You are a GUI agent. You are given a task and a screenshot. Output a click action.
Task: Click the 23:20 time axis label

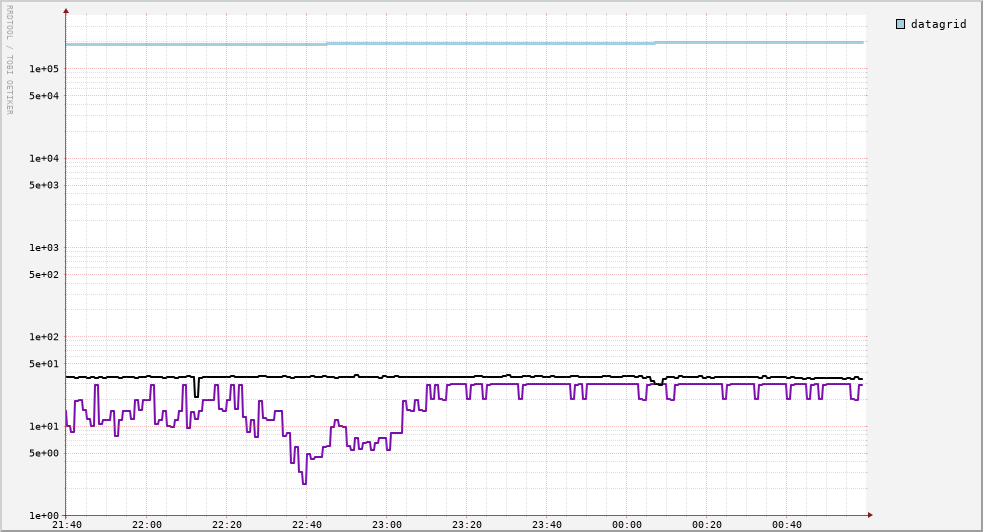pos(467,525)
